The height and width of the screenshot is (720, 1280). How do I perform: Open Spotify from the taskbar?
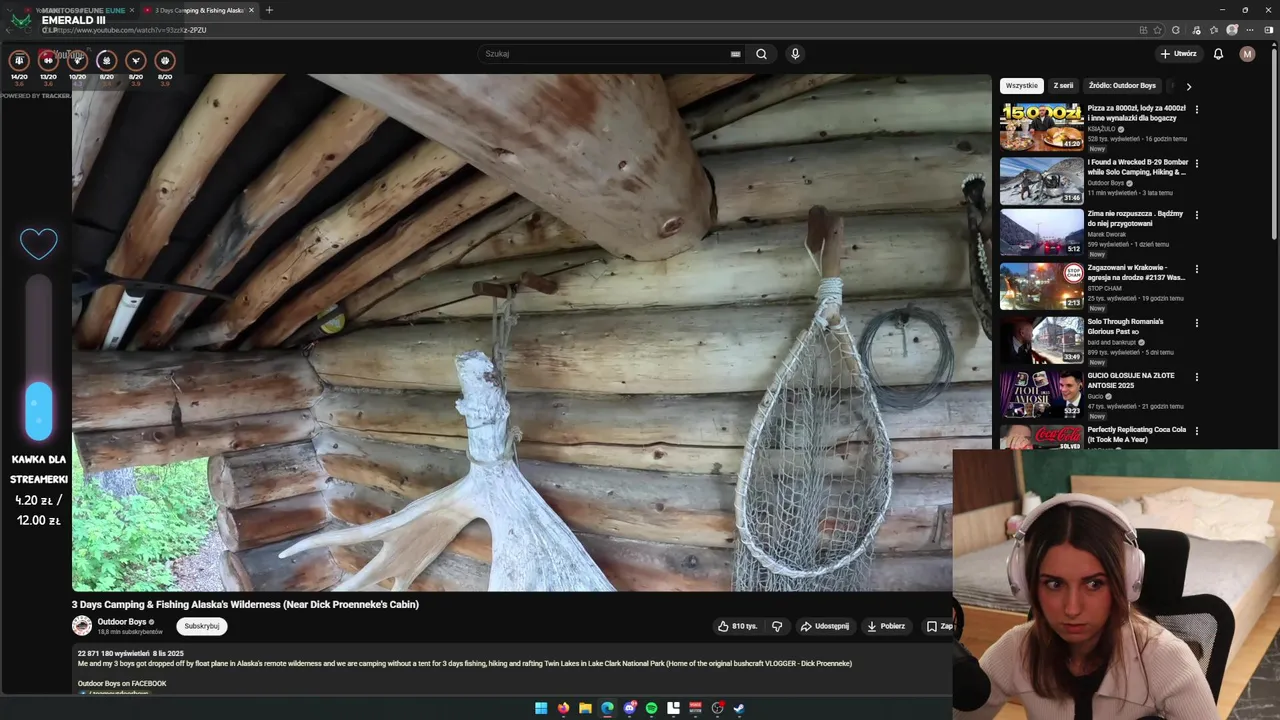651,708
